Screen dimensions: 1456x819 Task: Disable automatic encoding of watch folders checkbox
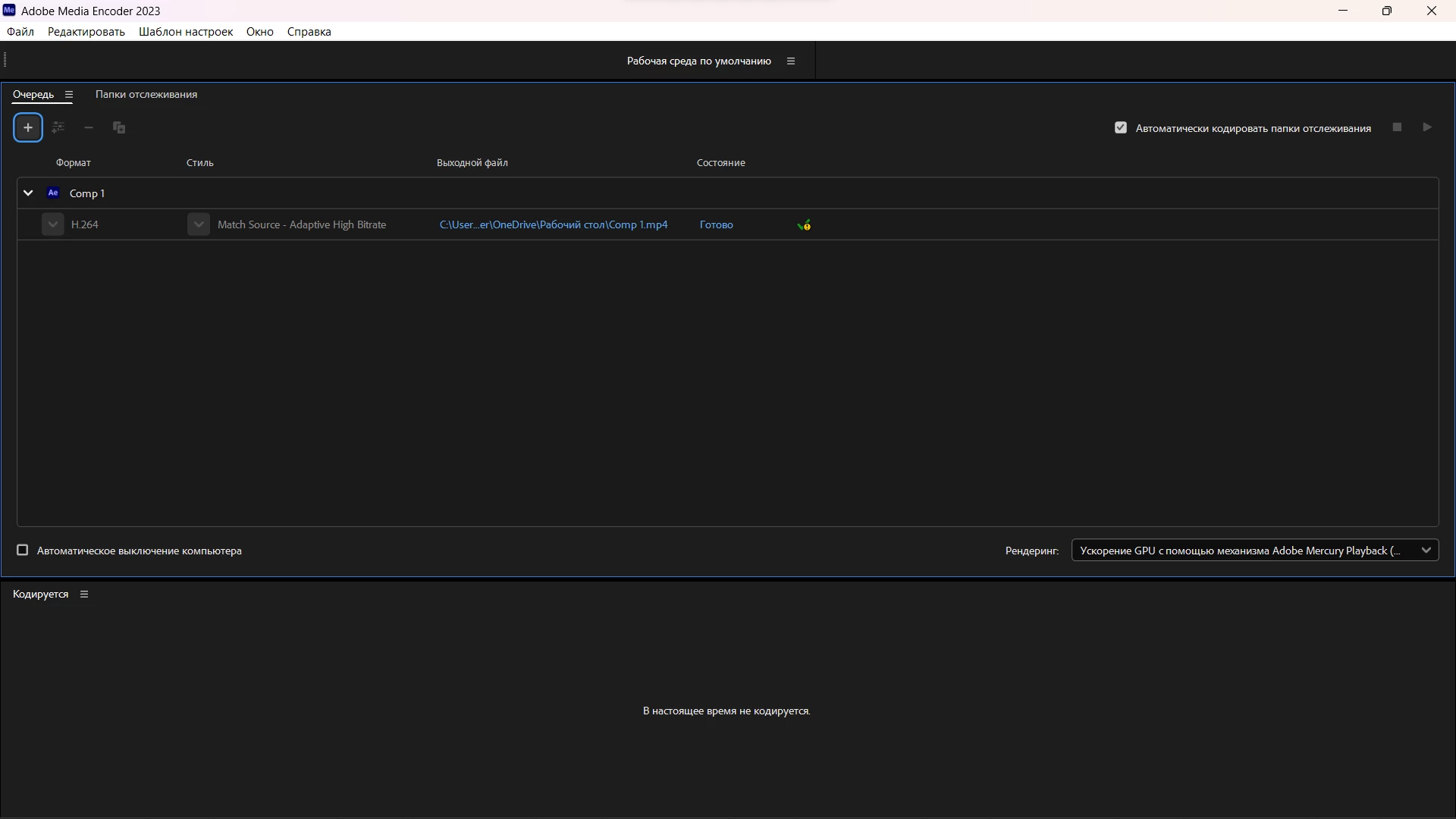click(x=1121, y=127)
